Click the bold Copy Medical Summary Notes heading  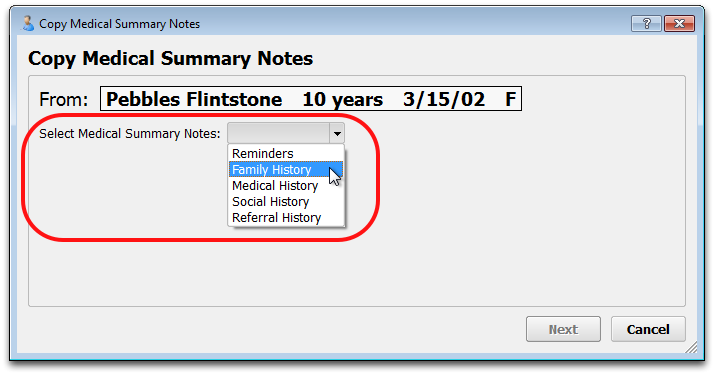[x=170, y=58]
